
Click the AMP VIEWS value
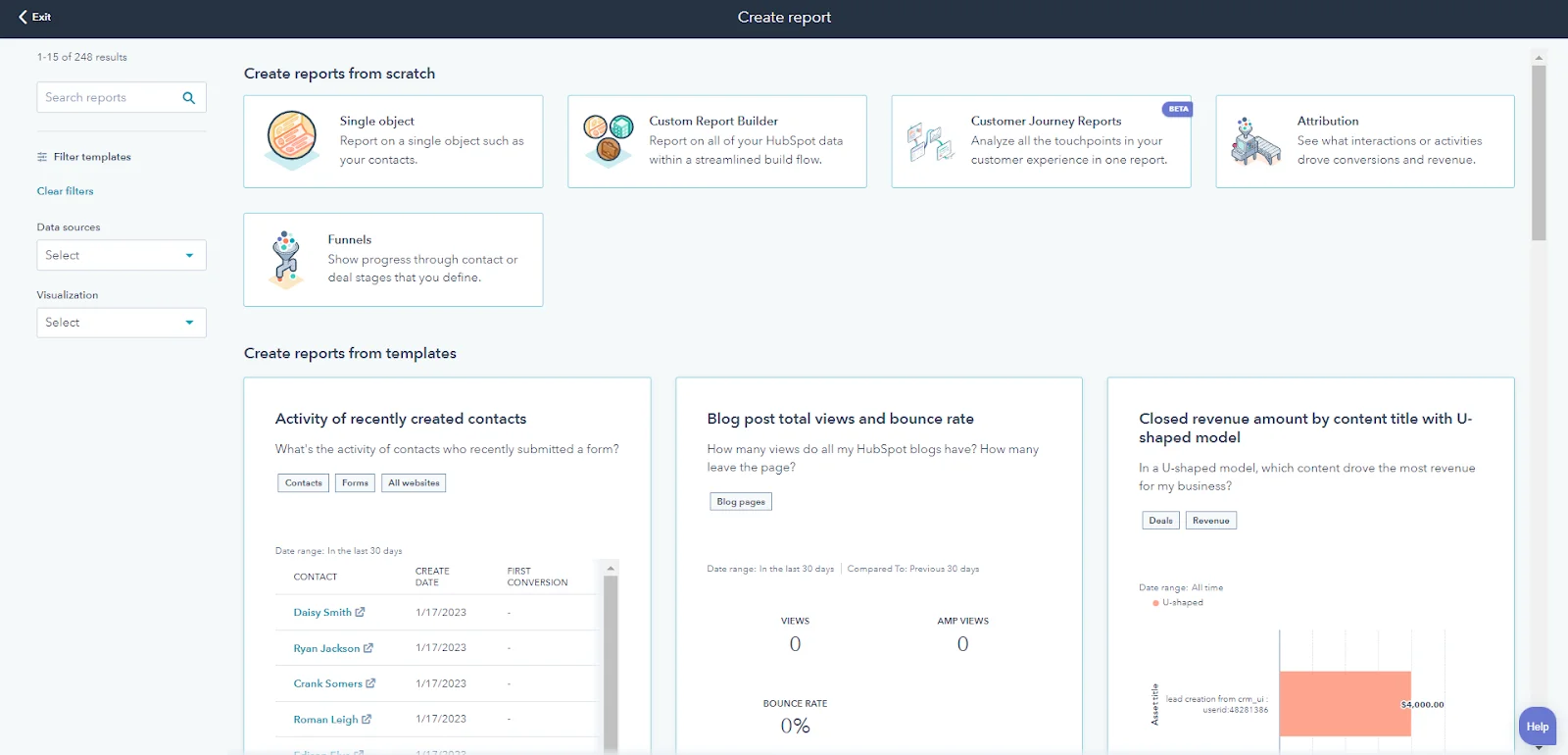pyautogui.click(x=962, y=644)
